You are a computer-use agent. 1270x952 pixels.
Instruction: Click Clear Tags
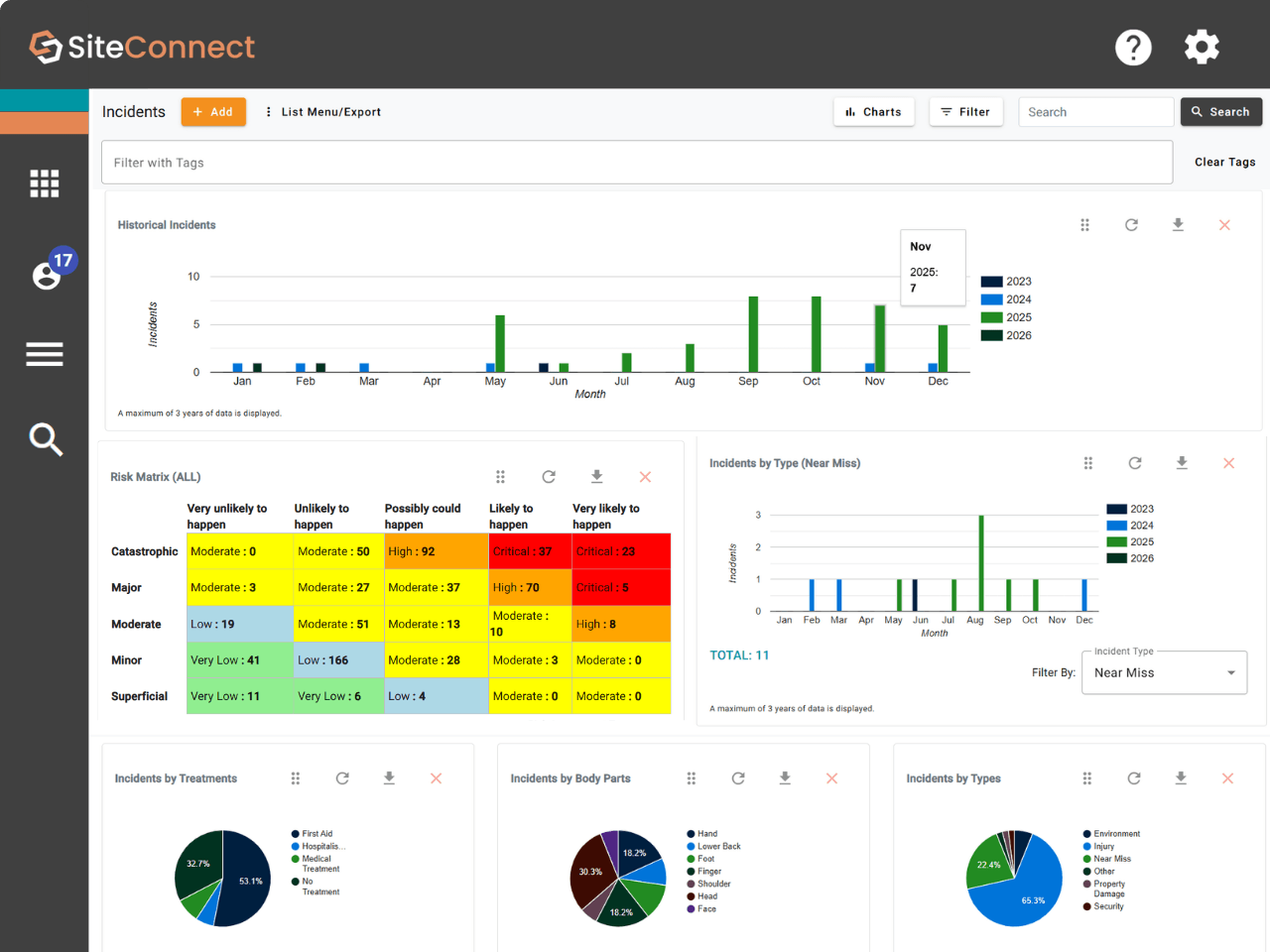[1225, 162]
